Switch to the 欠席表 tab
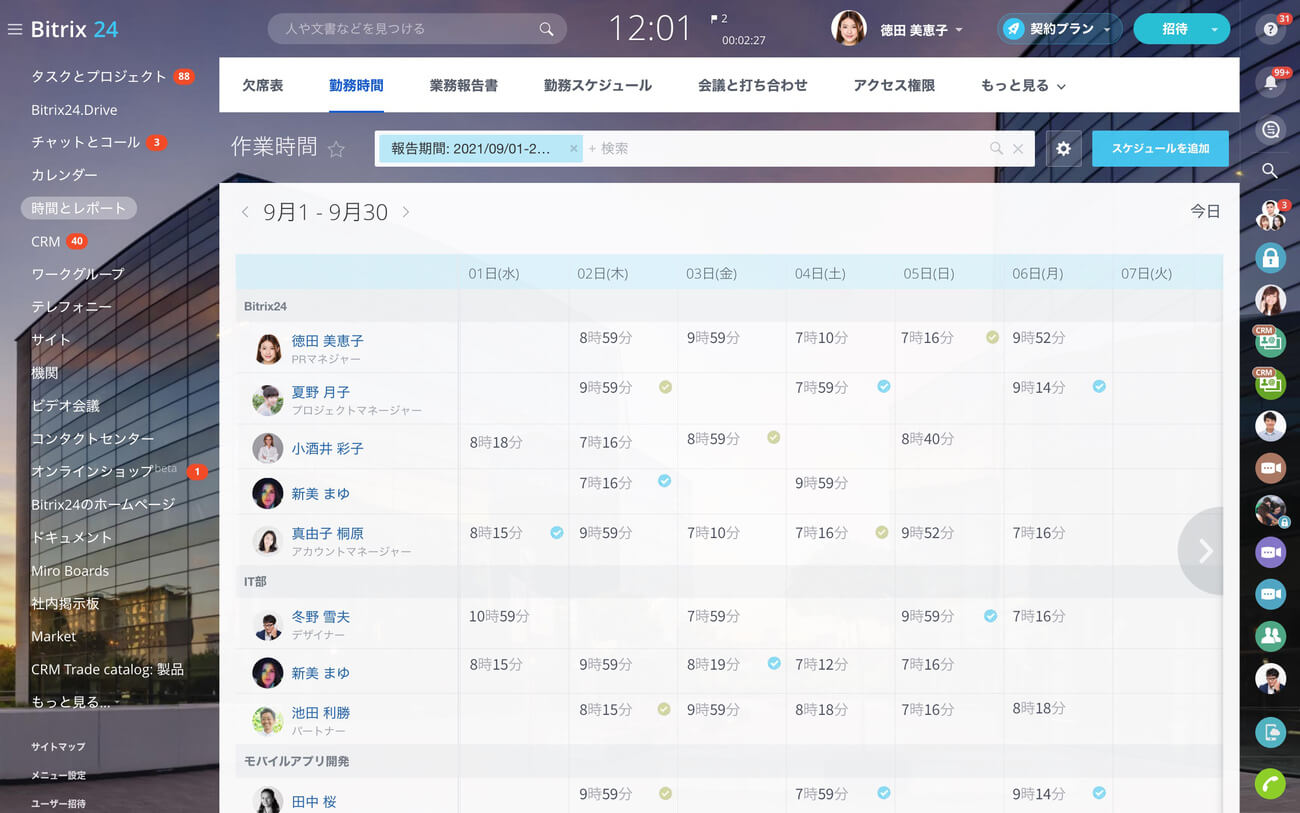The image size is (1300, 813). (263, 86)
